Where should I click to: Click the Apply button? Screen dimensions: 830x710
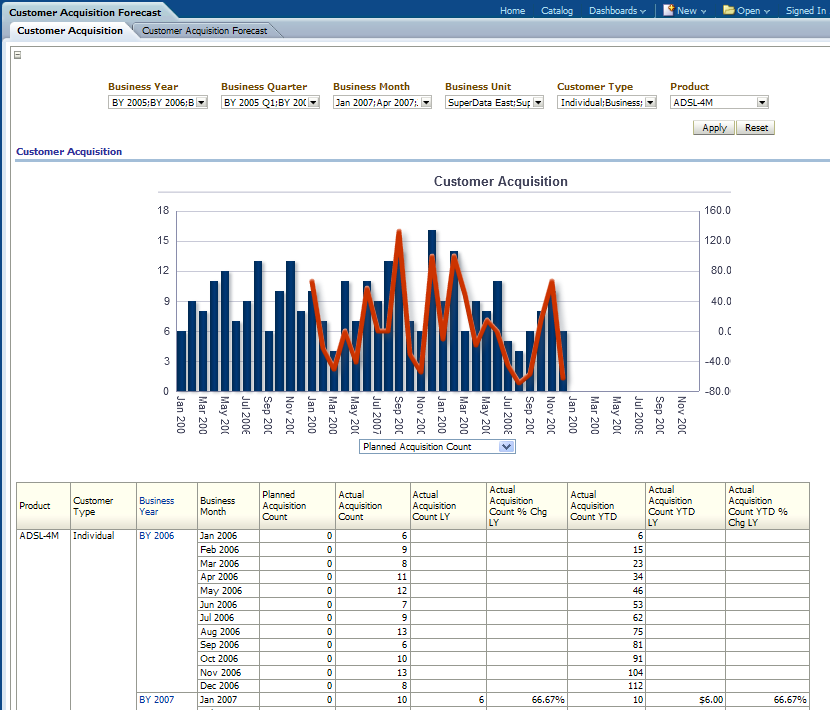(714, 128)
